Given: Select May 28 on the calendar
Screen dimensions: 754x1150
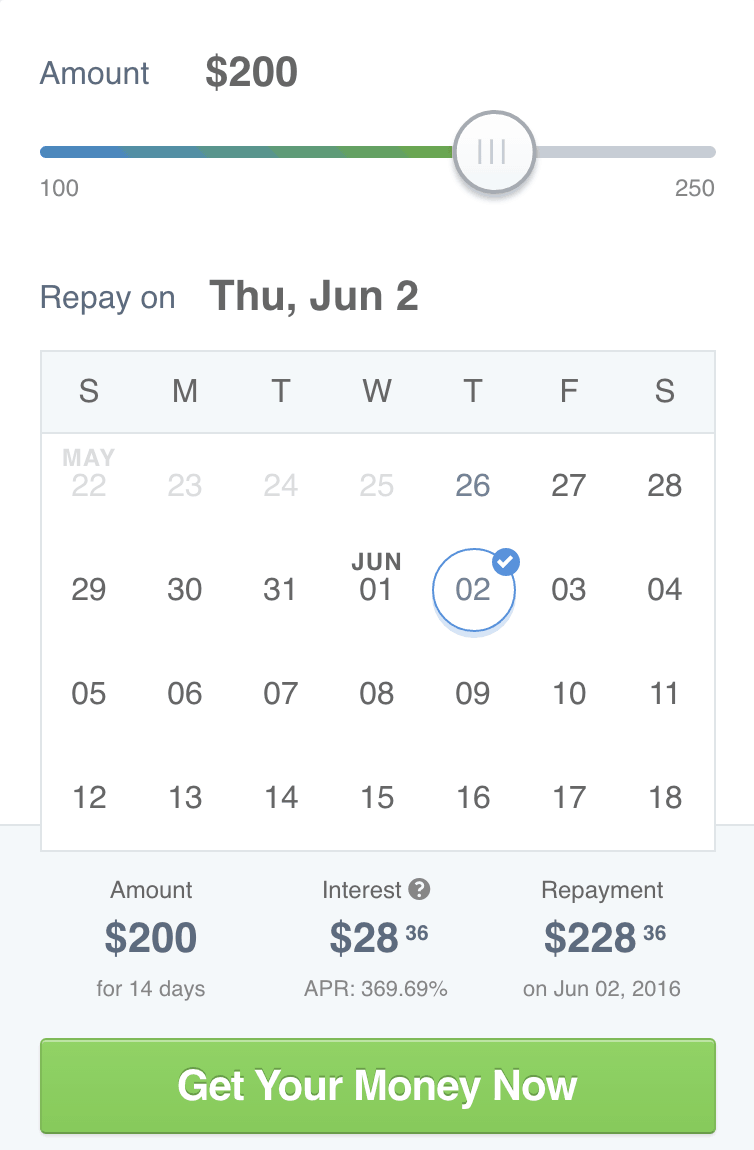Looking at the screenshot, I should click(665, 486).
